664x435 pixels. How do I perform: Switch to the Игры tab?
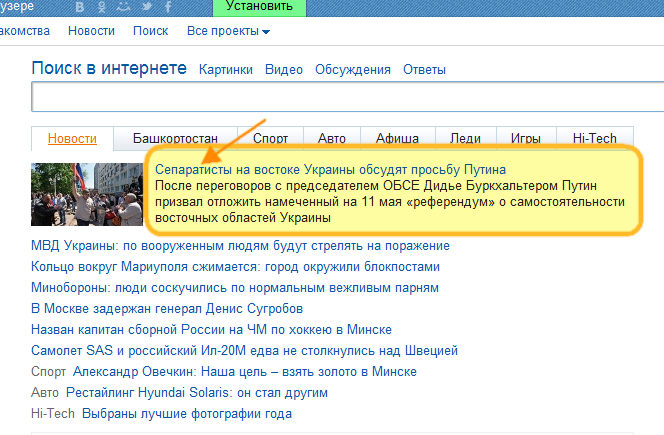coord(526,138)
